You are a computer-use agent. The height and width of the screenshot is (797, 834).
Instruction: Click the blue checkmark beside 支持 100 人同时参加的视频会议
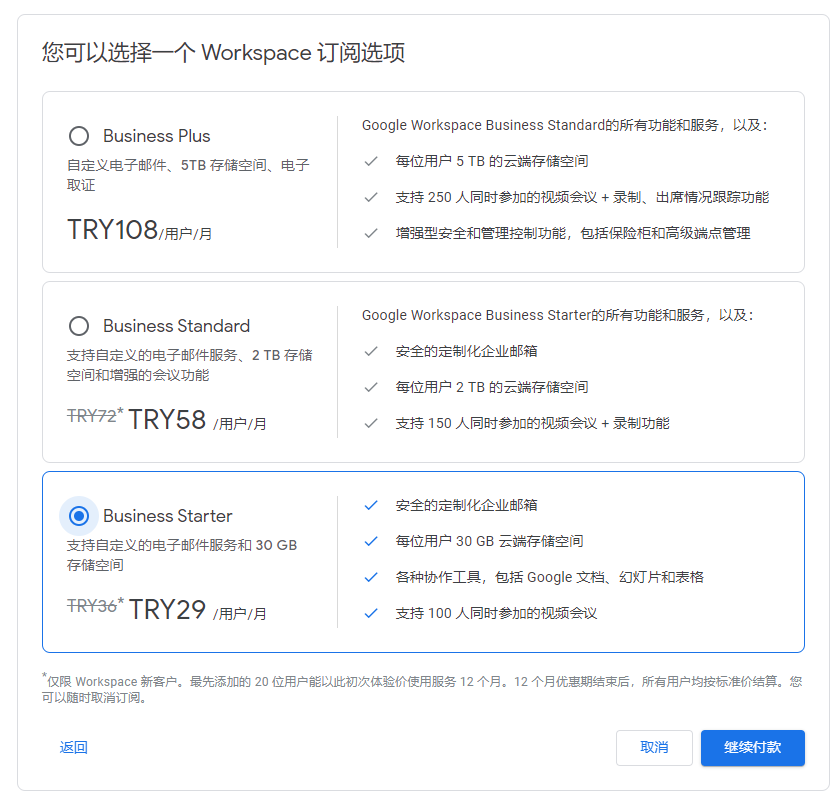(x=371, y=613)
